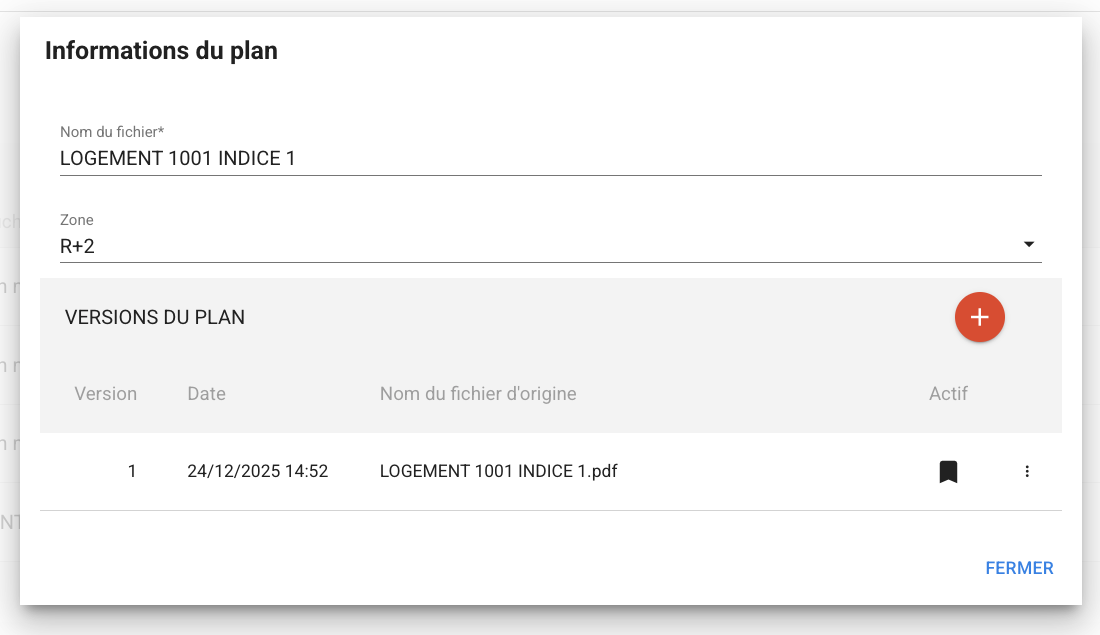Click the VERSIONS DU PLAN heading
The height and width of the screenshot is (635, 1100).
tap(155, 318)
